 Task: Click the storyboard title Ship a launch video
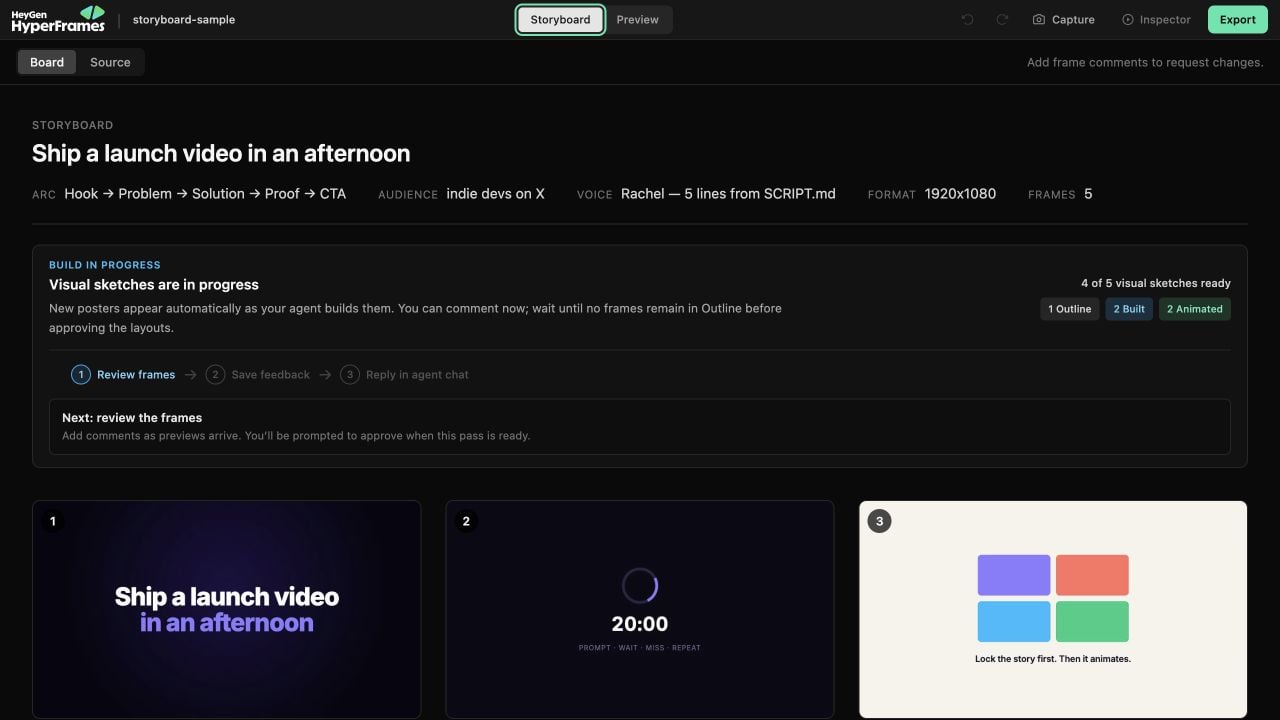click(x=221, y=153)
